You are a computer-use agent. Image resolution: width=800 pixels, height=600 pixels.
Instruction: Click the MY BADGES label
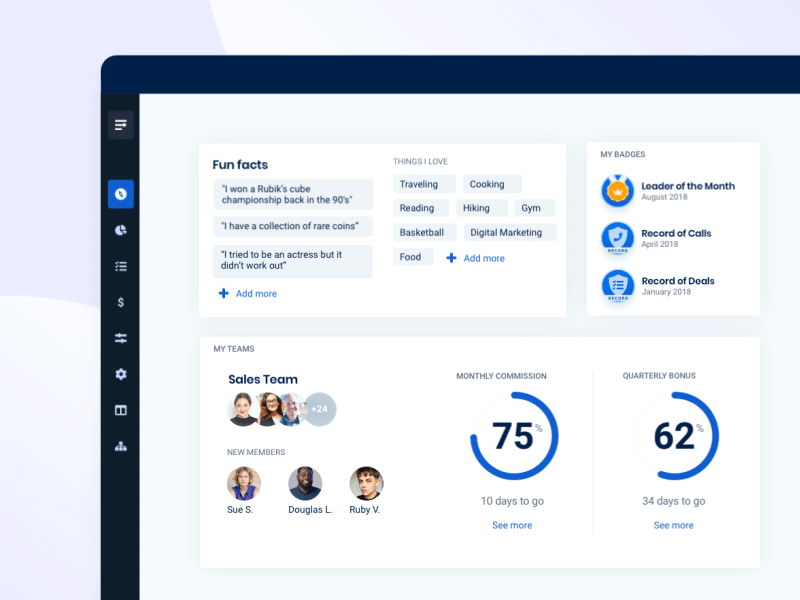coord(622,154)
